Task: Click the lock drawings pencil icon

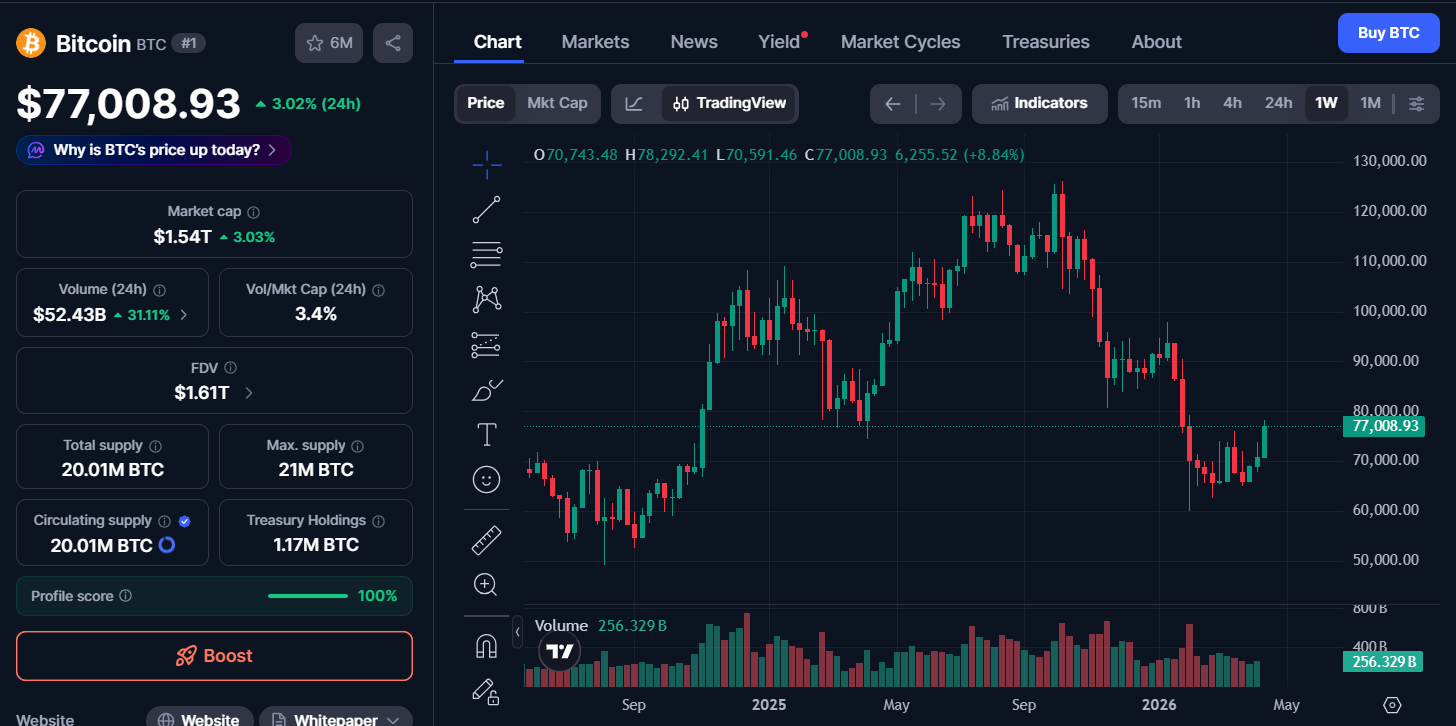Action: click(487, 691)
